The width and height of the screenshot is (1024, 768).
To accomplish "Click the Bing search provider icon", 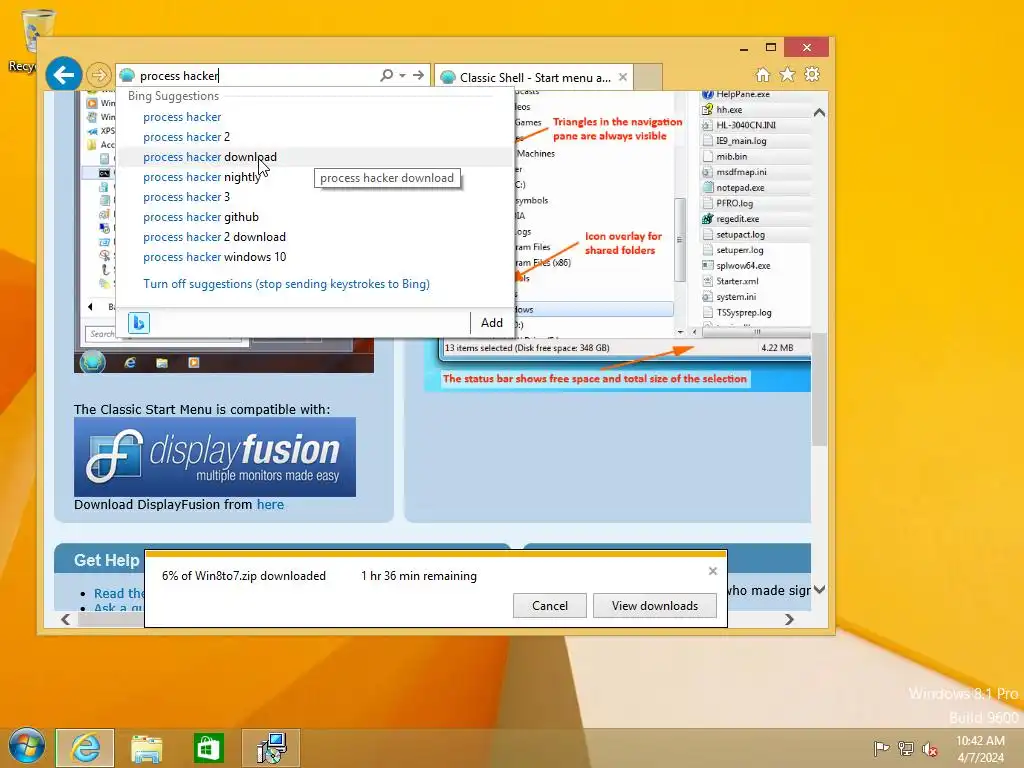I will point(138,323).
